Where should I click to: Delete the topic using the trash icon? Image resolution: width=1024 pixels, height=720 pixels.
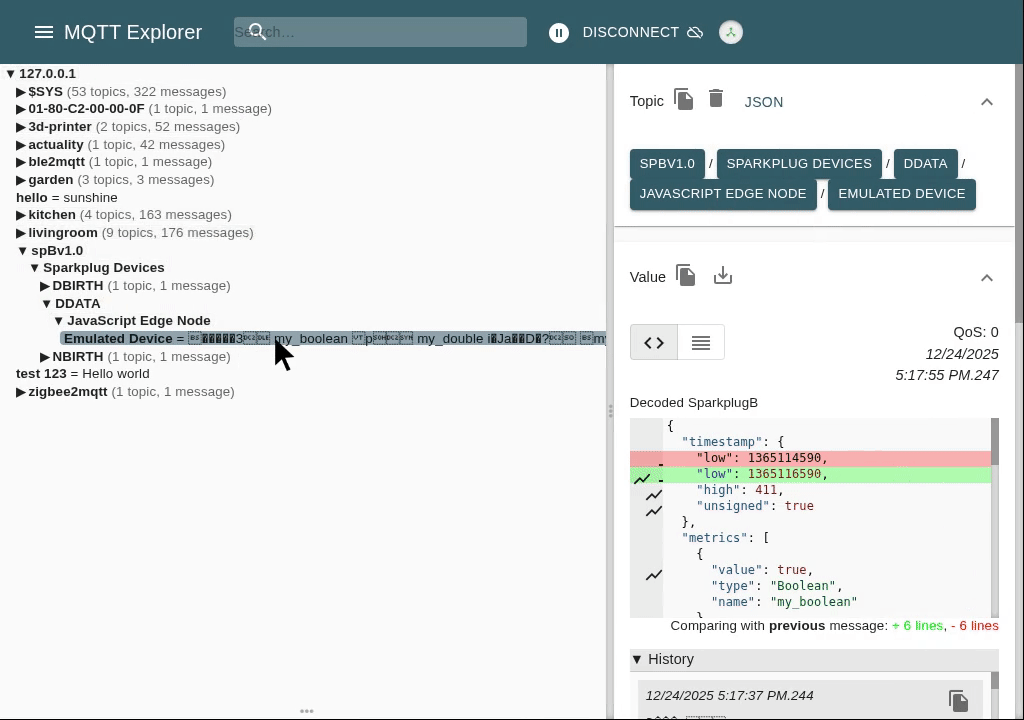point(716,98)
